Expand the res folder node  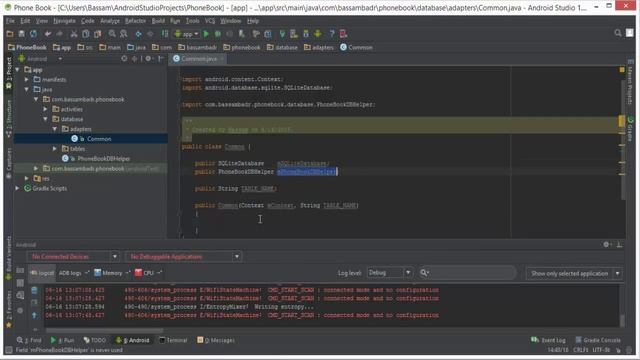(27, 178)
